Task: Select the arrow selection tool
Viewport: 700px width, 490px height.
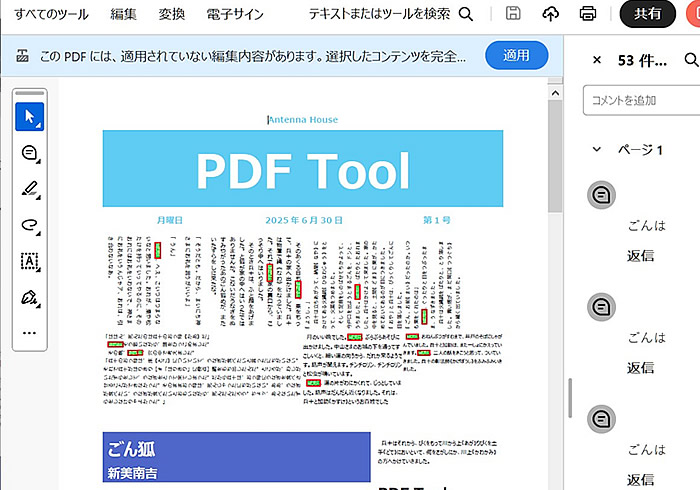Action: pyautogui.click(x=29, y=116)
